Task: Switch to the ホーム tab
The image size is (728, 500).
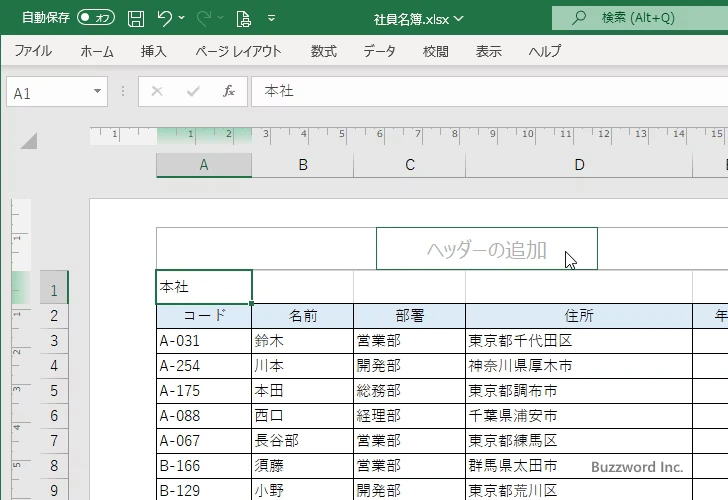Action: [x=97, y=51]
